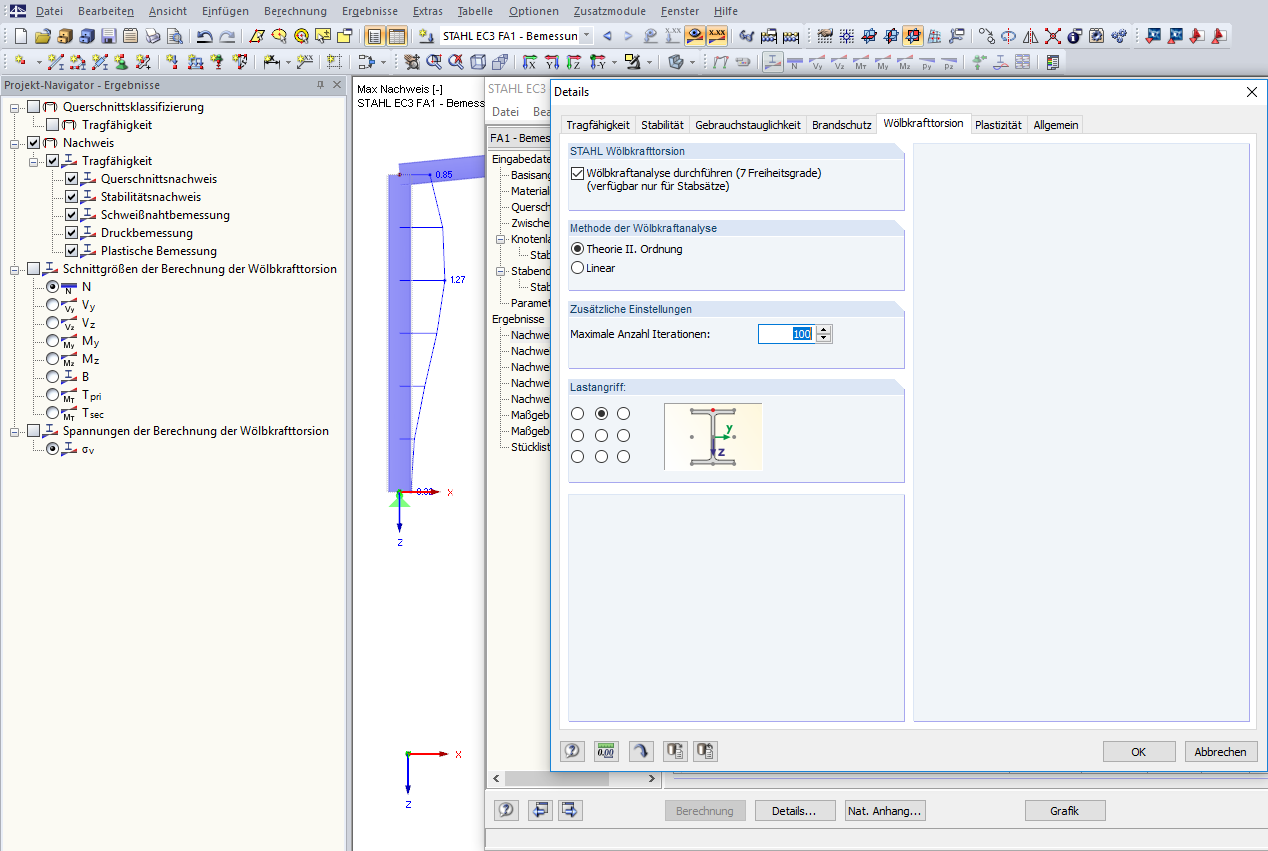
Task: Click OK button in Details dialog
Action: [x=1139, y=752]
